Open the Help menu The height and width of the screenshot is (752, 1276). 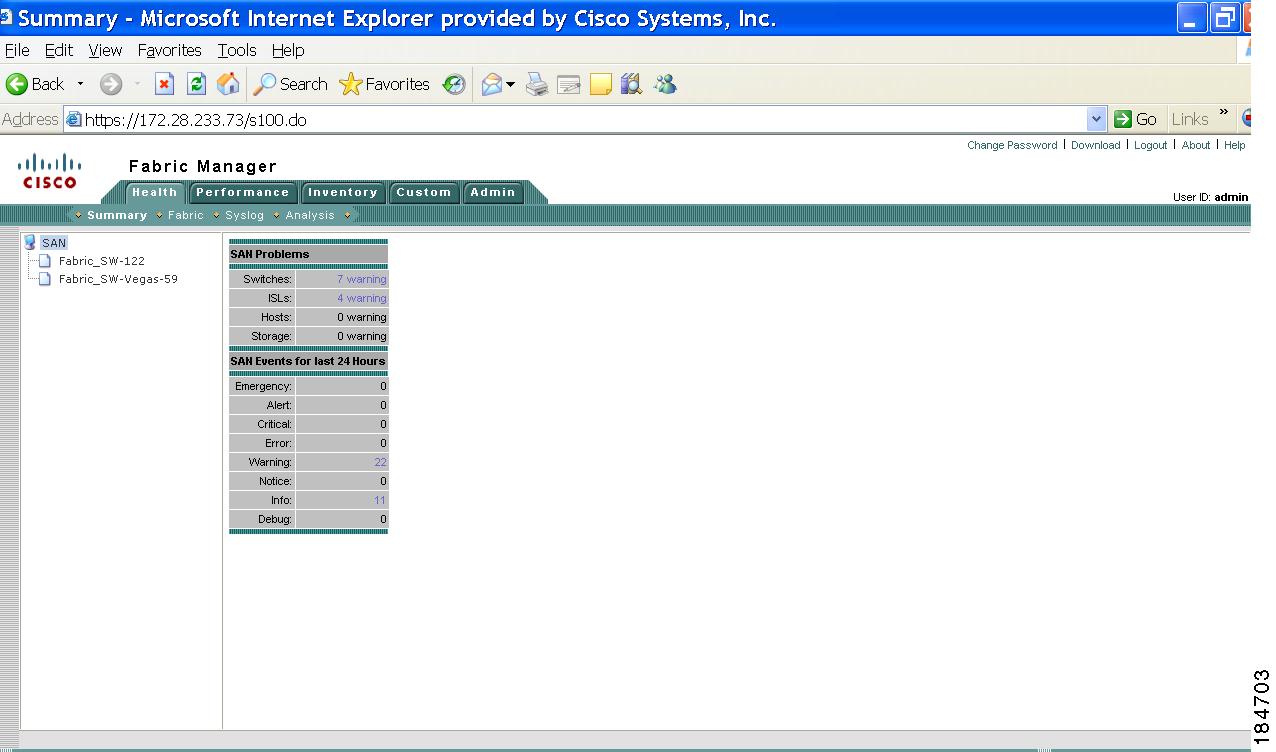click(x=288, y=50)
